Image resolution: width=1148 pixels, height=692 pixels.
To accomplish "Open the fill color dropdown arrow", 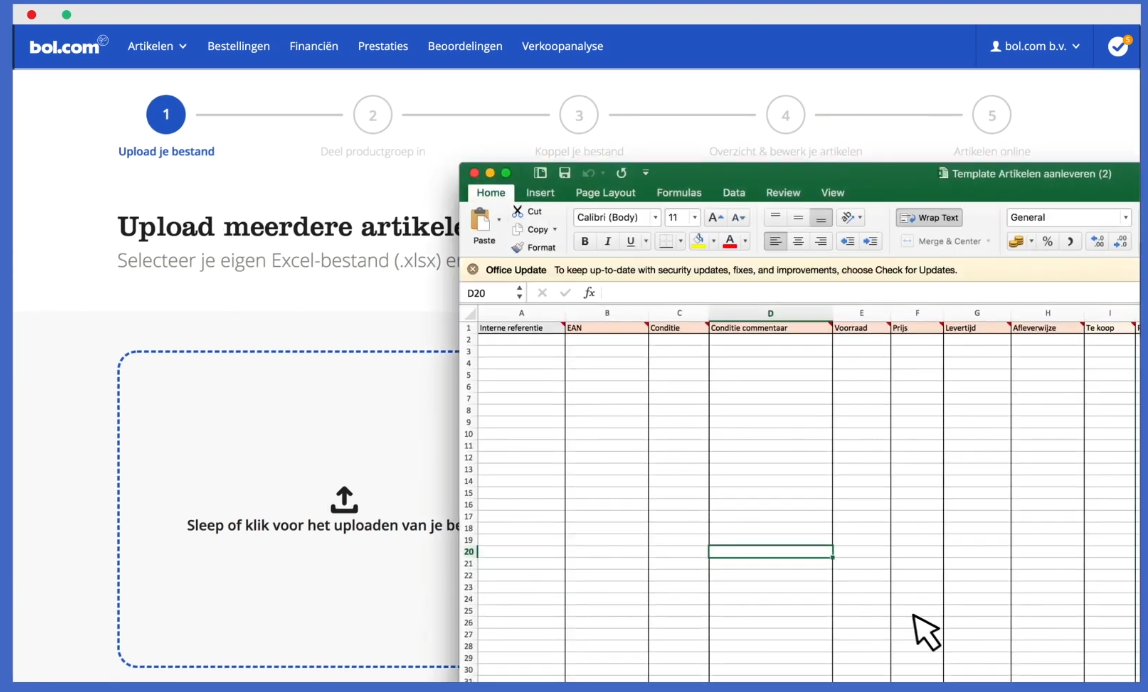I will pyautogui.click(x=713, y=241).
